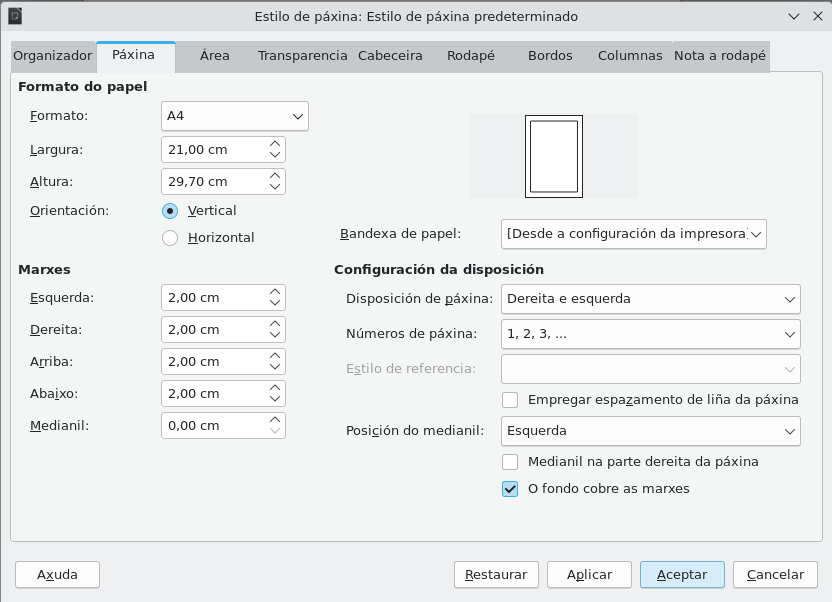The width and height of the screenshot is (832, 602).
Task: Open the Disposición de páxina dropdown
Action: [x=651, y=299]
